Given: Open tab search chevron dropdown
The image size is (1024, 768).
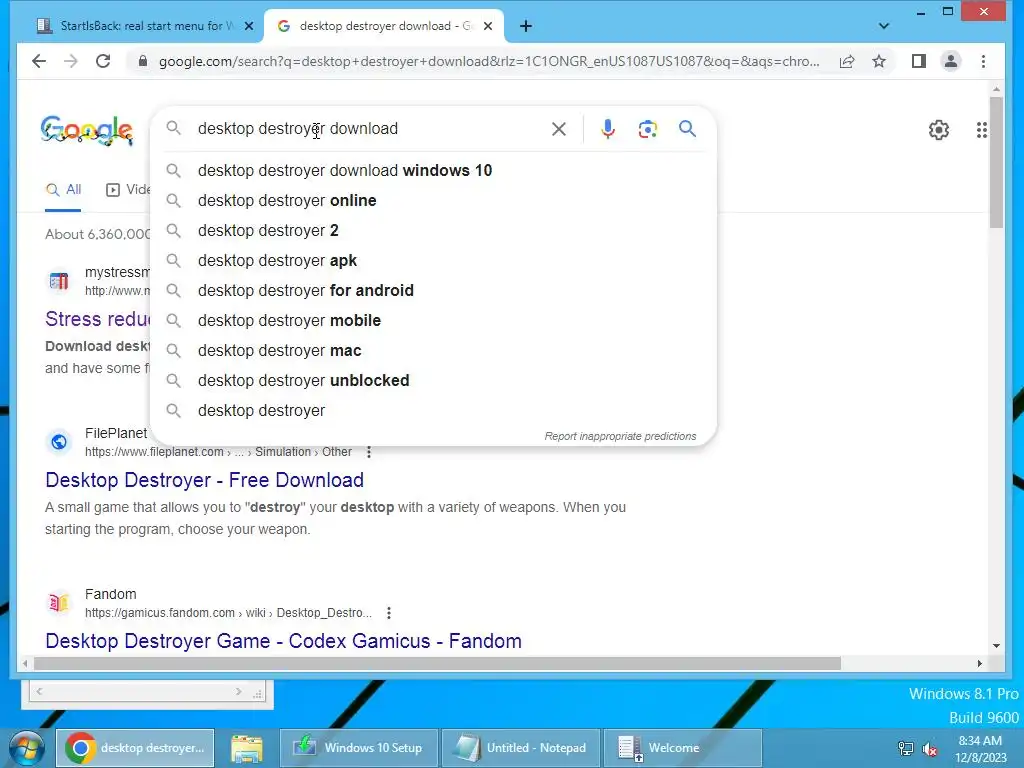Looking at the screenshot, I should pos(884,26).
